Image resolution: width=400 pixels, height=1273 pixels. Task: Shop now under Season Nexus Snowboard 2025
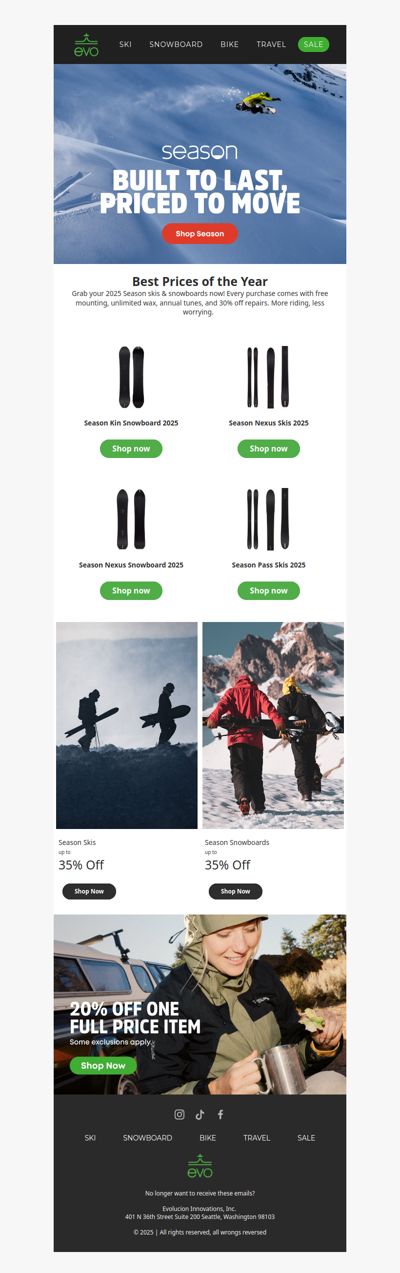click(x=131, y=591)
